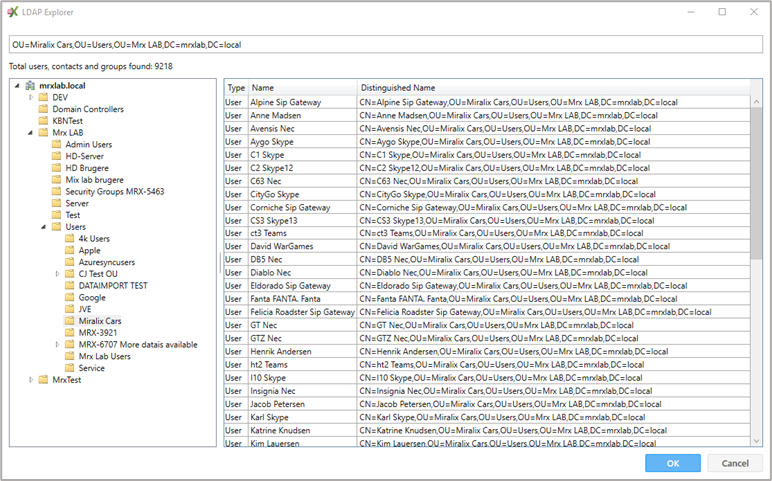
Task: Click the Domain Controllers folder icon
Action: pos(43,109)
